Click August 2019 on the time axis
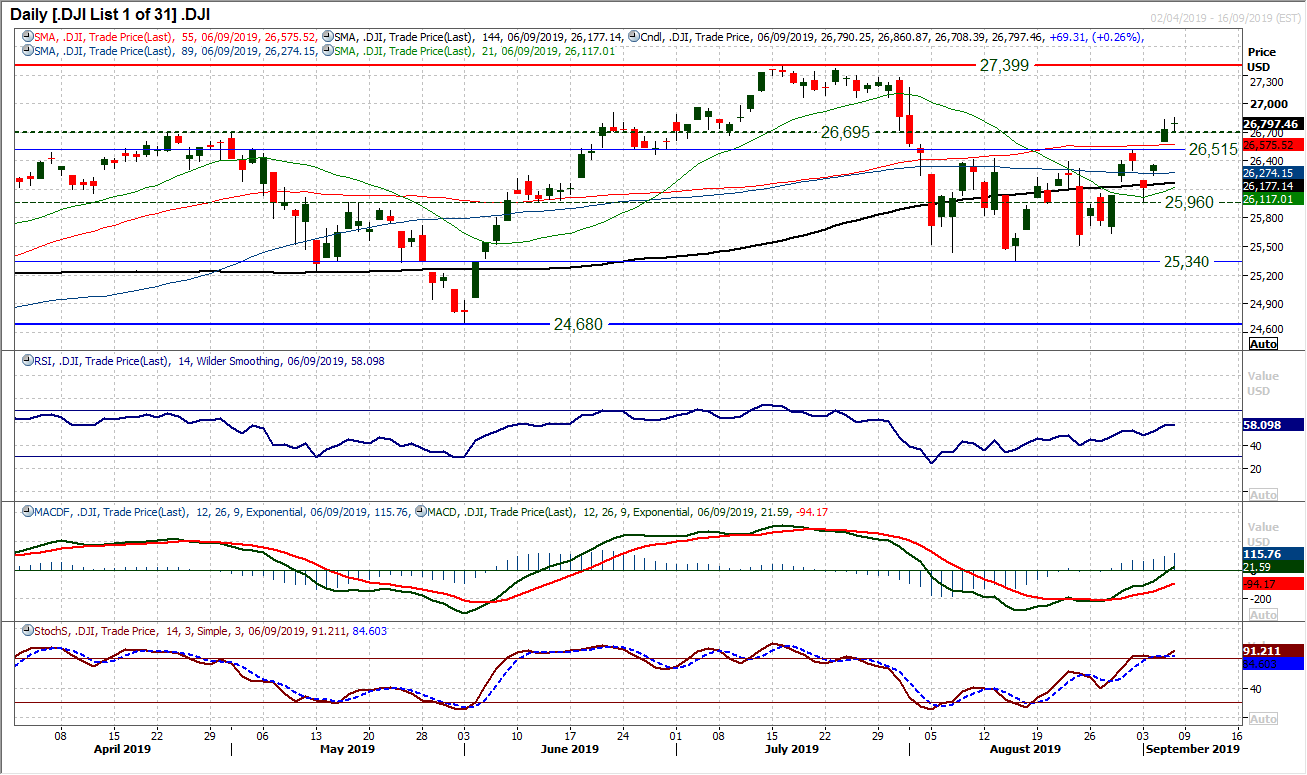The image size is (1307, 775). coord(1027,748)
